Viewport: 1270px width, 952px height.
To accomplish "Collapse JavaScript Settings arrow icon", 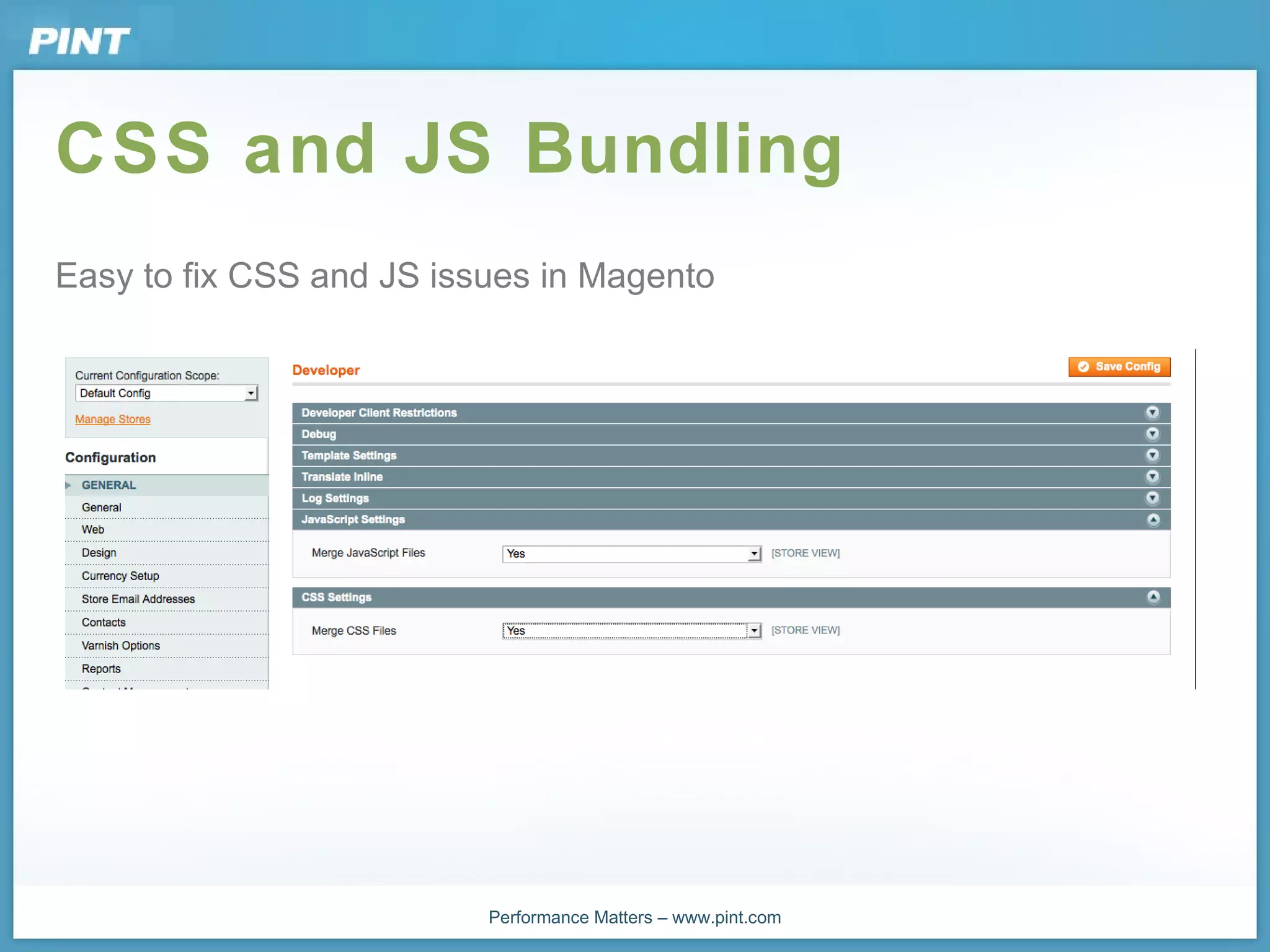I will tap(1153, 519).
